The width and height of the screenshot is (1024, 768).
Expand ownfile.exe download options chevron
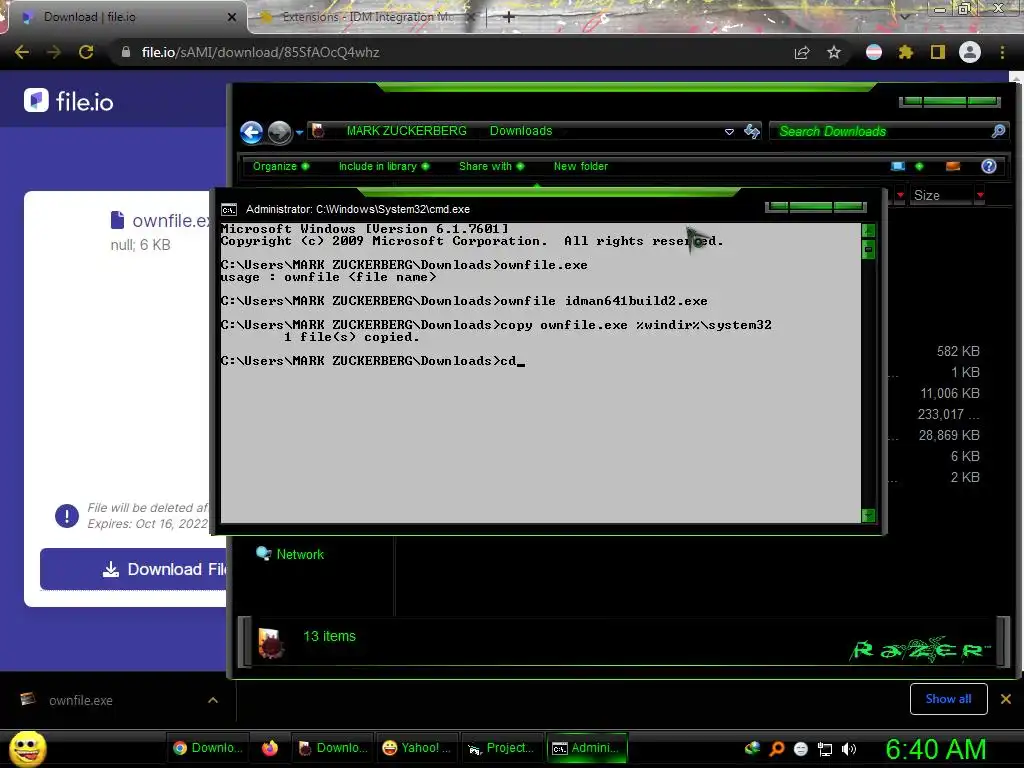213,700
